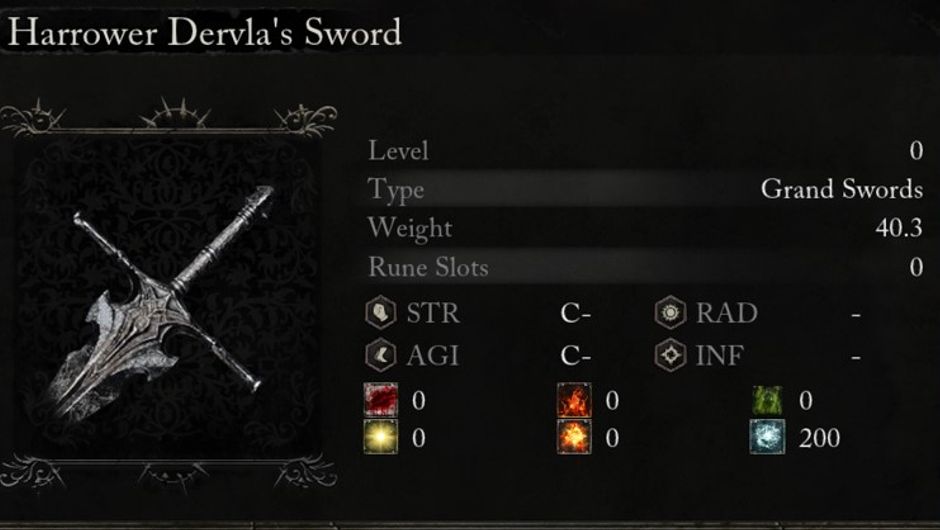
Task: Highlight the Rune Slots row
Action: [645, 267]
